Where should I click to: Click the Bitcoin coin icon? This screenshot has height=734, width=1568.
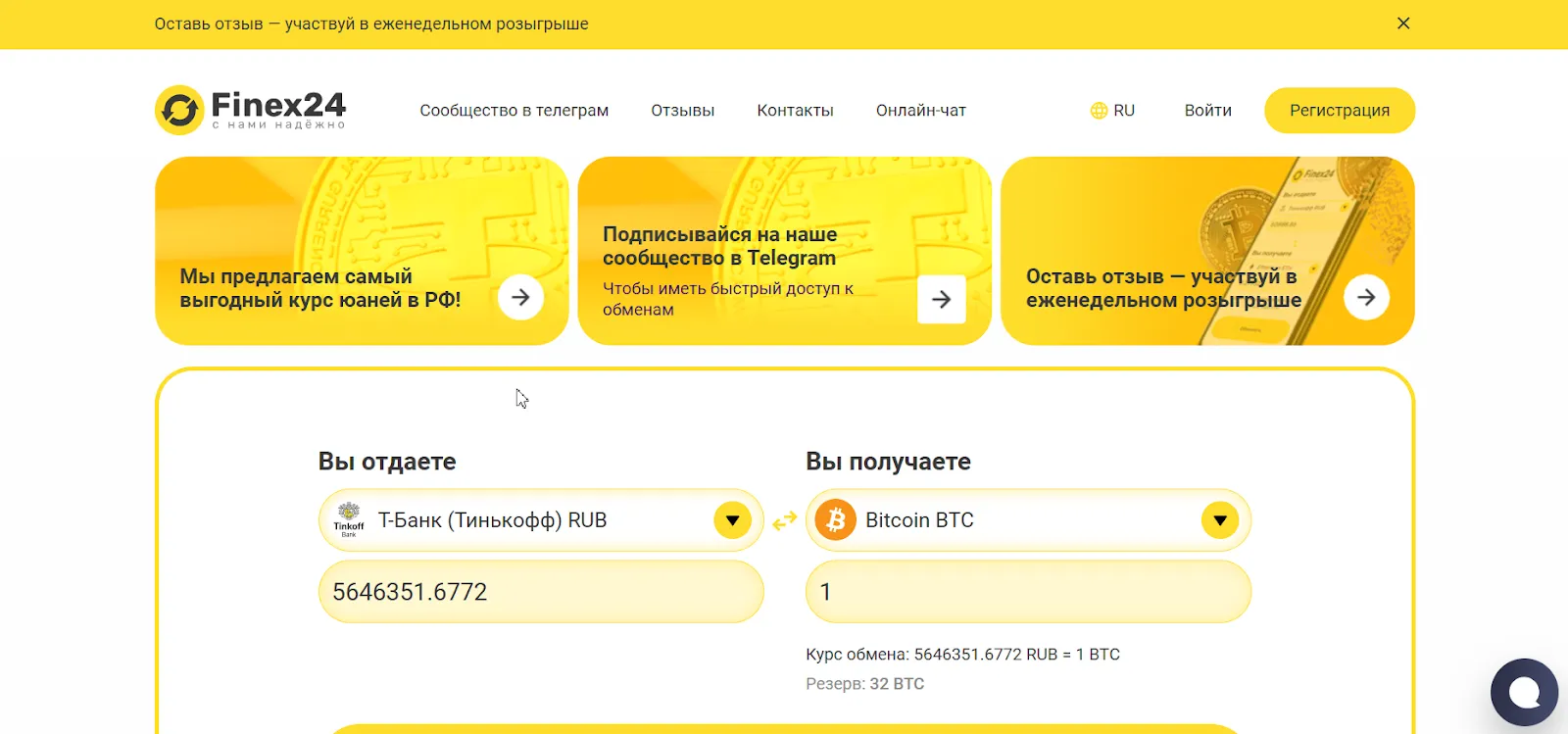(x=836, y=520)
